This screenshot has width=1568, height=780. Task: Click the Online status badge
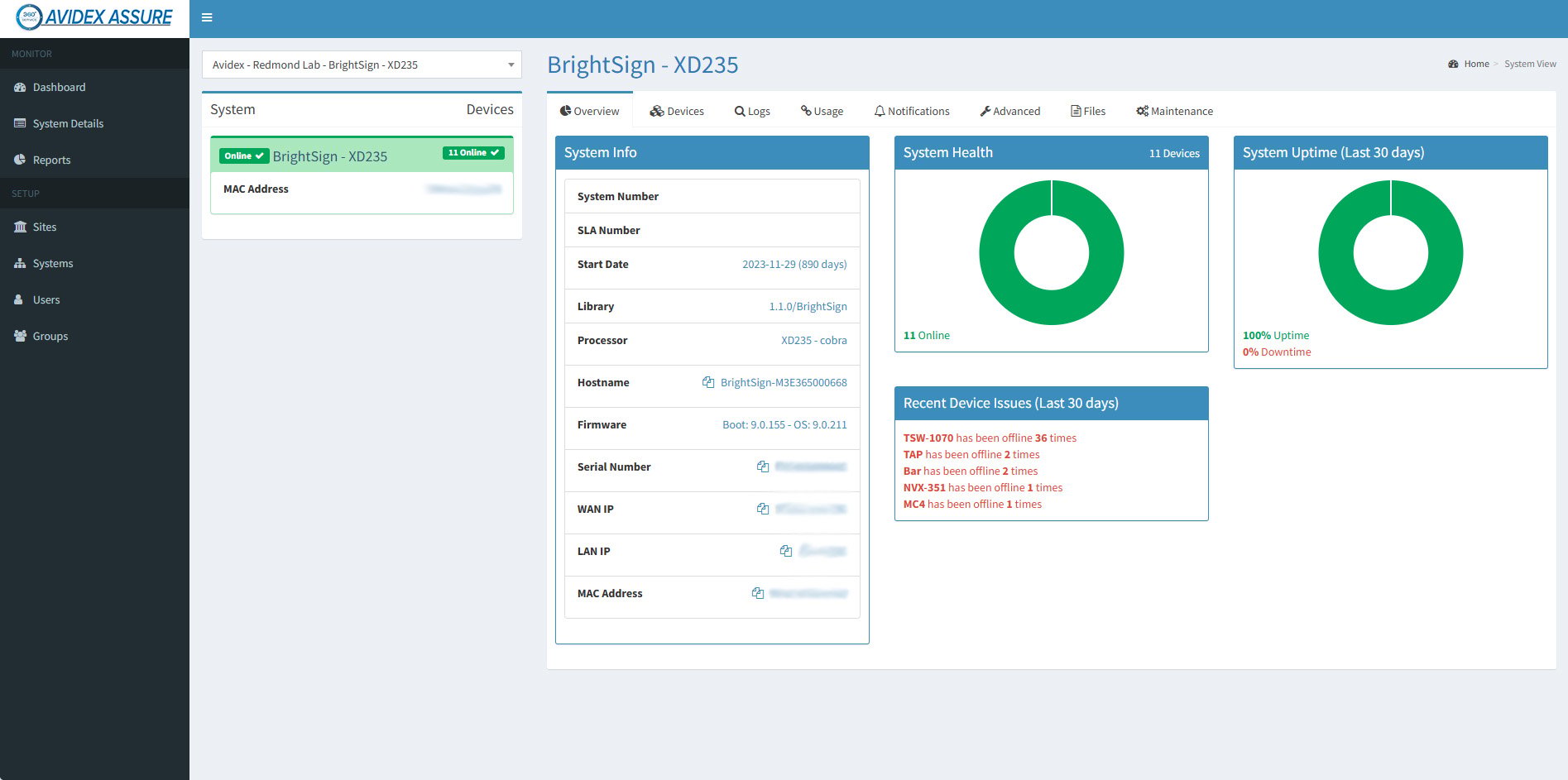(244, 156)
